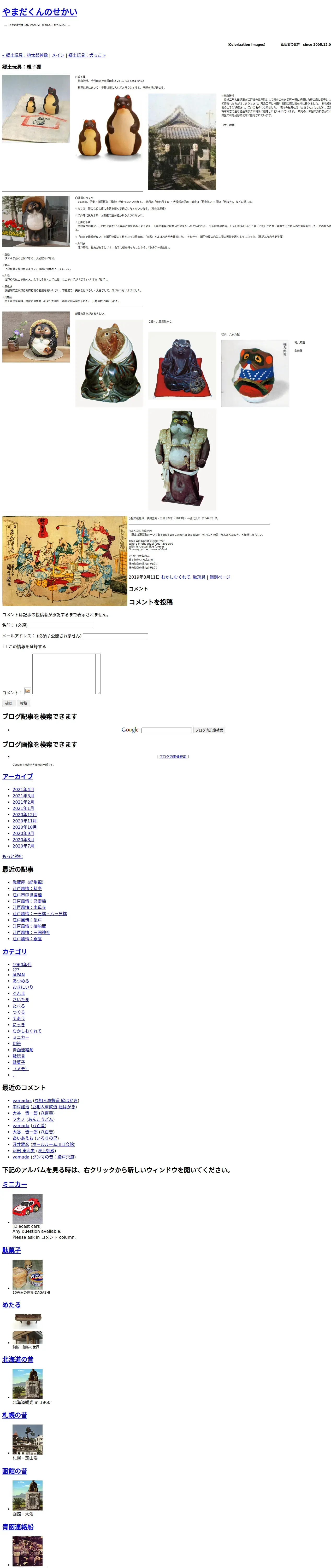Viewport: 331px width, 1568px height.
Task: Click もっと読む to show more archives
Action: (x=12, y=856)
